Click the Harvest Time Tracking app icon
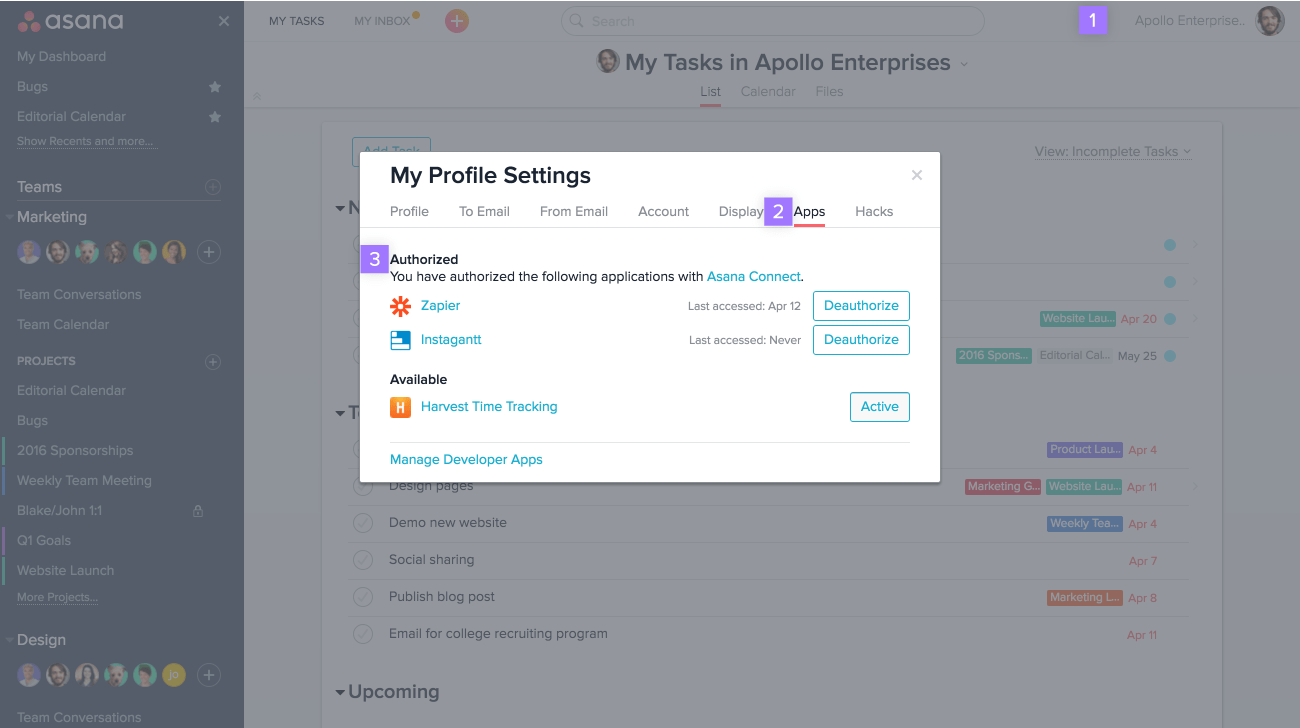The image size is (1300, 728). click(400, 407)
